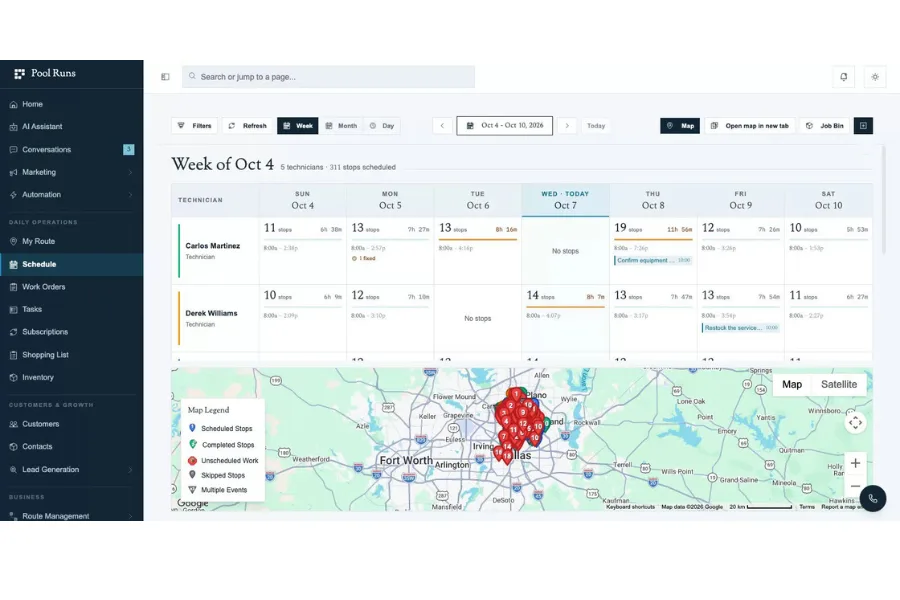This screenshot has height=600, width=900.
Task: Switch map to Satellite view
Action: coord(839,385)
